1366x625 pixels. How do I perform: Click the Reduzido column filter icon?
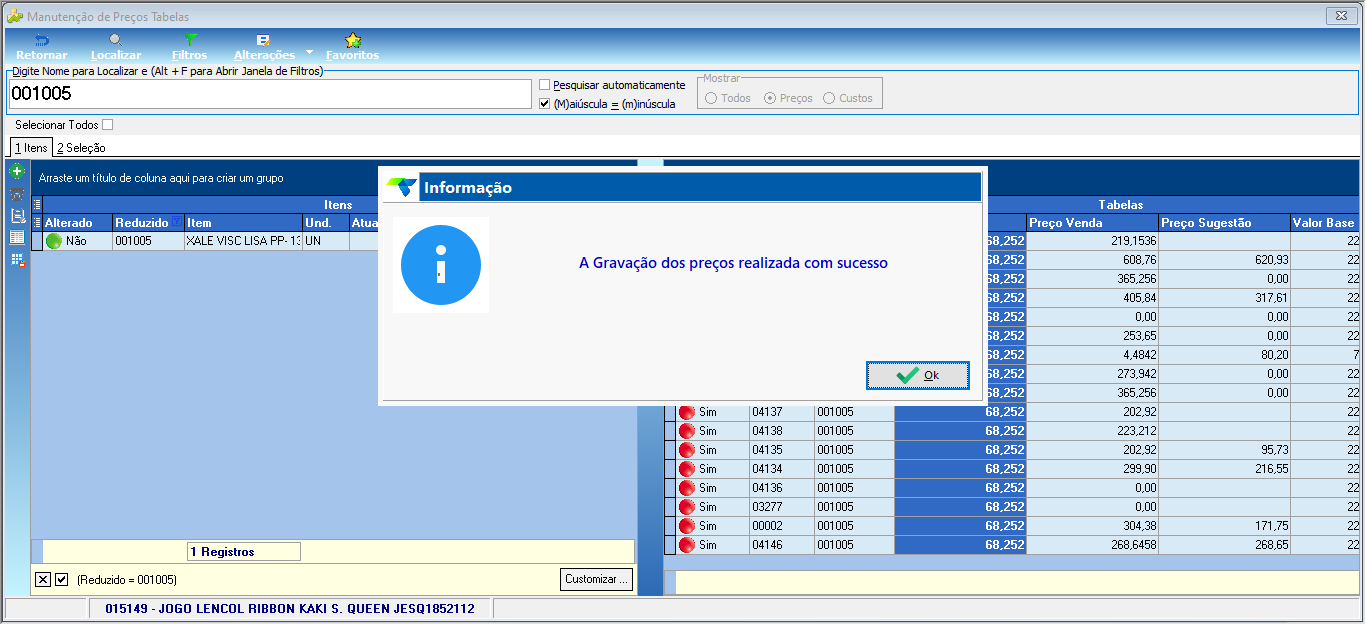coord(176,222)
